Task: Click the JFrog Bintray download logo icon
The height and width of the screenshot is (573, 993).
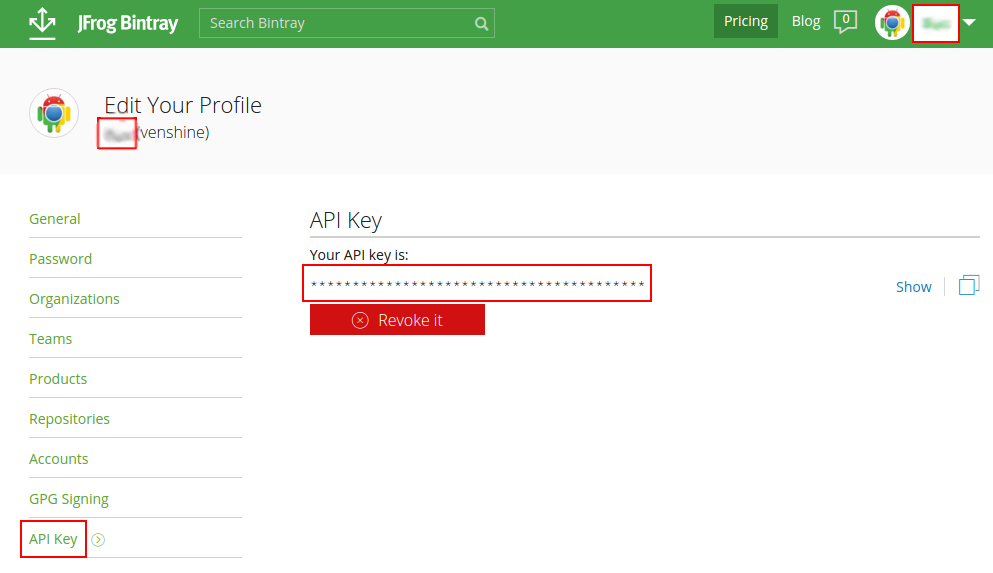Action: click(42, 23)
